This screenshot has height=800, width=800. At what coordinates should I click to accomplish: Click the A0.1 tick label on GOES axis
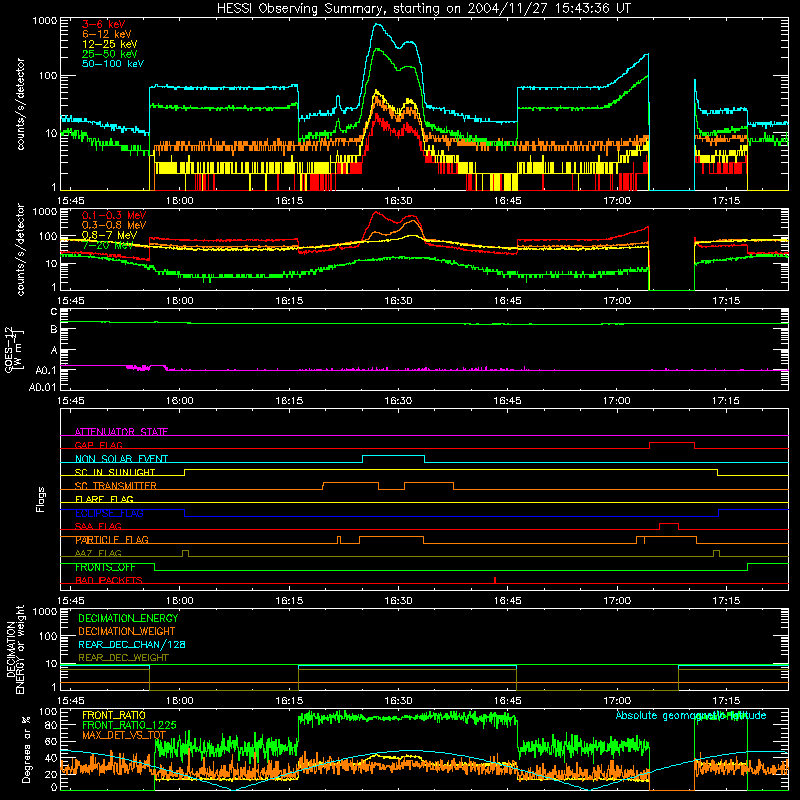click(46, 370)
